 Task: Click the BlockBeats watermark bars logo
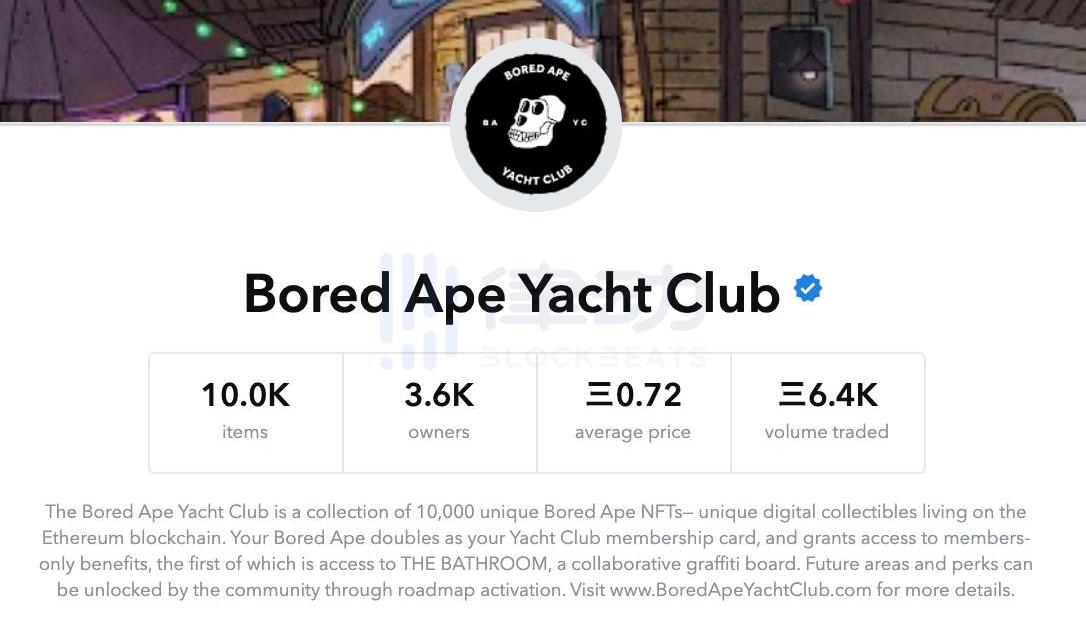418,310
